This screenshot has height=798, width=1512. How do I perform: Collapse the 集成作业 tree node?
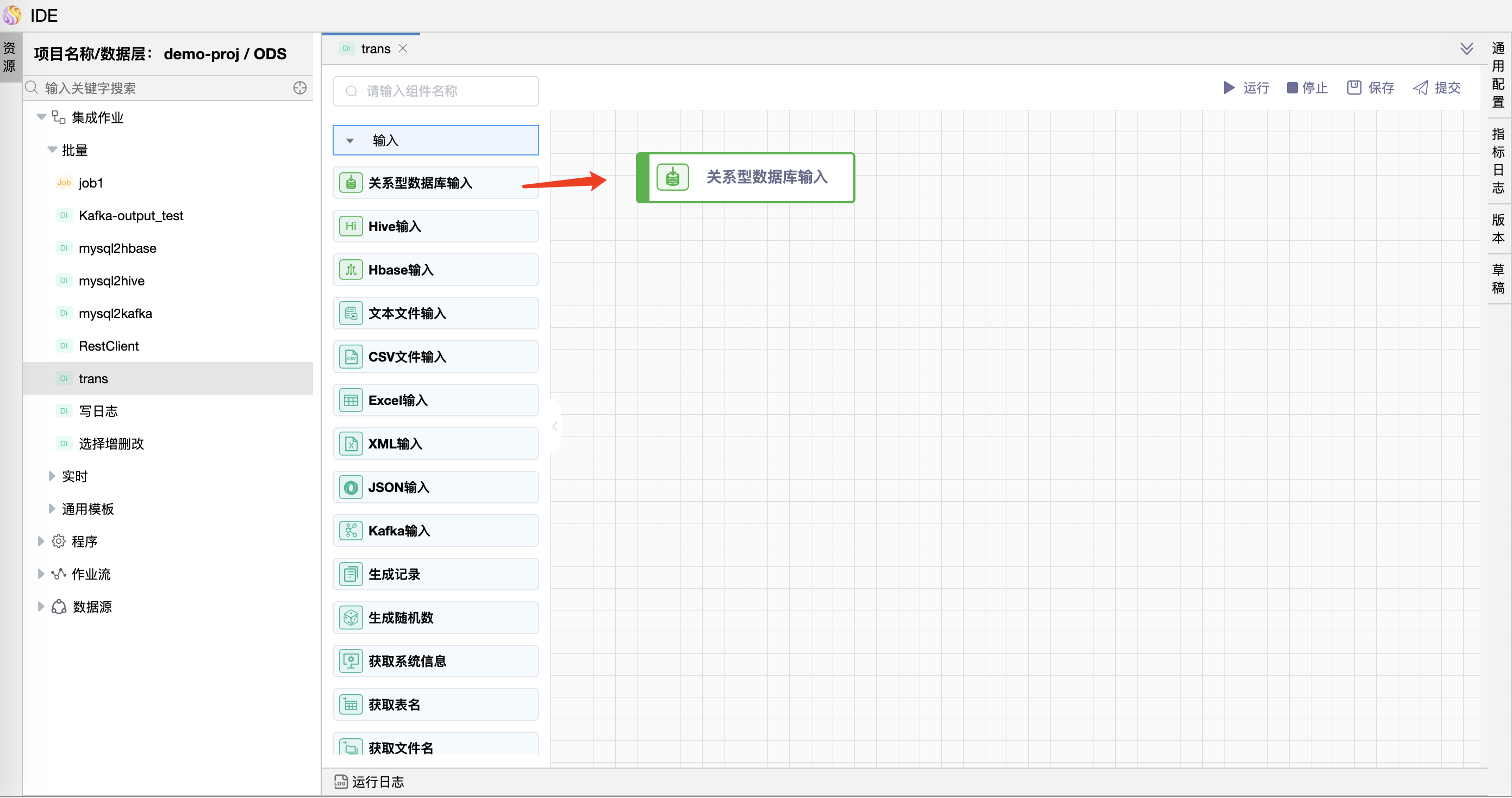[x=41, y=117]
